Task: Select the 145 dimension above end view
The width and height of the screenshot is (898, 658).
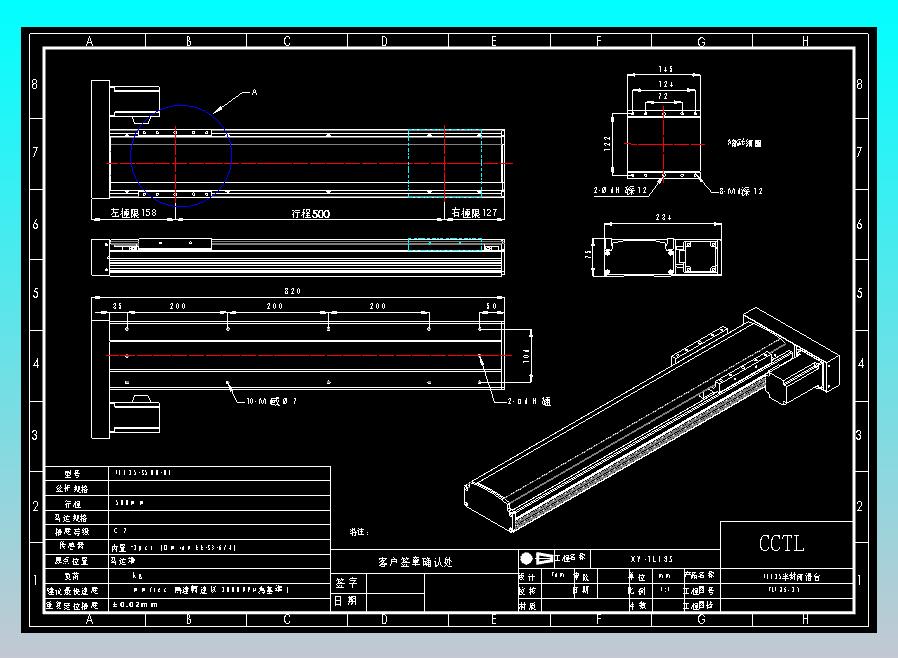Action: point(665,69)
